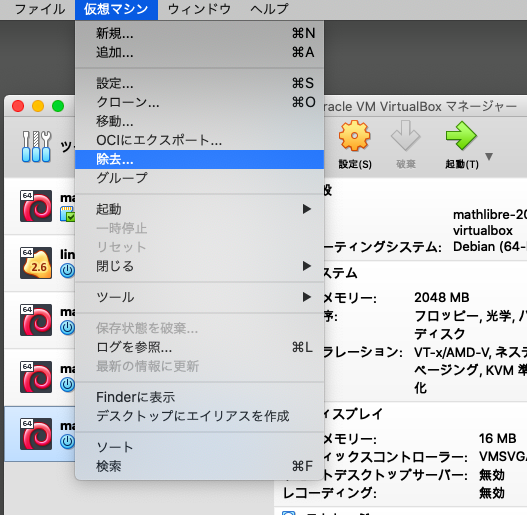Click the 2048 MB memory value
Viewport: 527px width, 515px height.
click(442, 298)
